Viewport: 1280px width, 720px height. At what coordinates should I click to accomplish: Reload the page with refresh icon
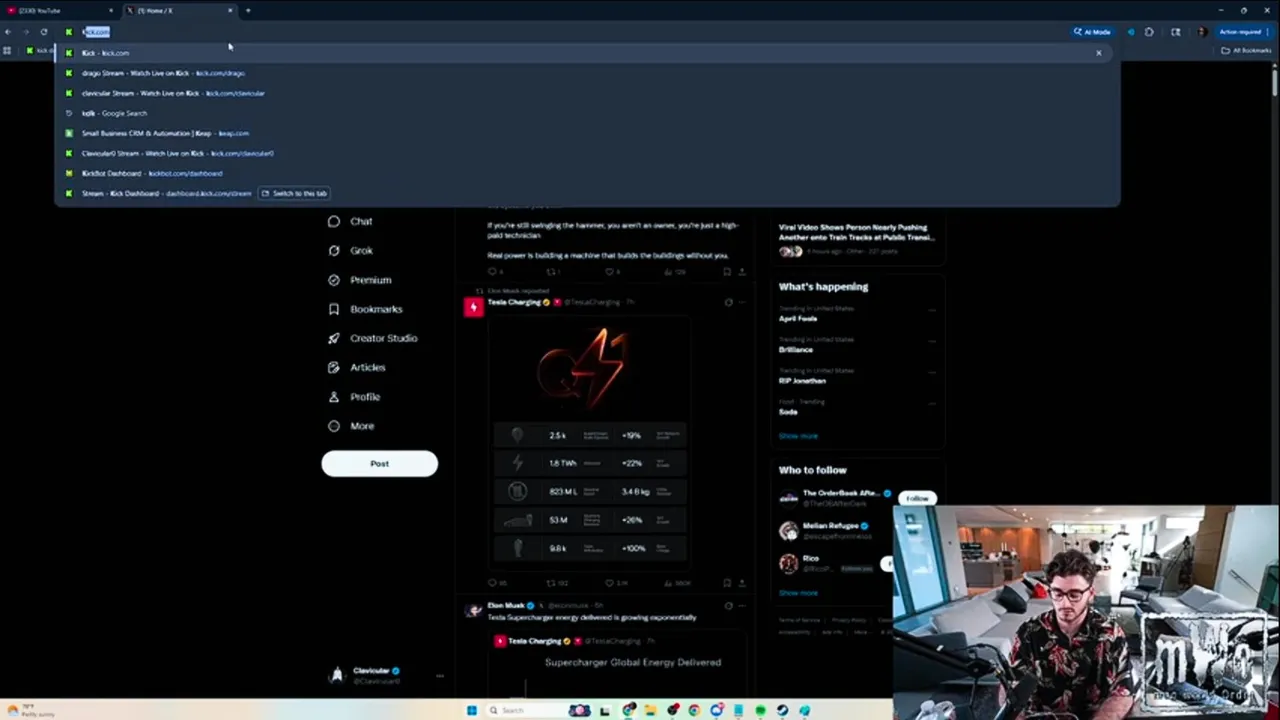44,32
